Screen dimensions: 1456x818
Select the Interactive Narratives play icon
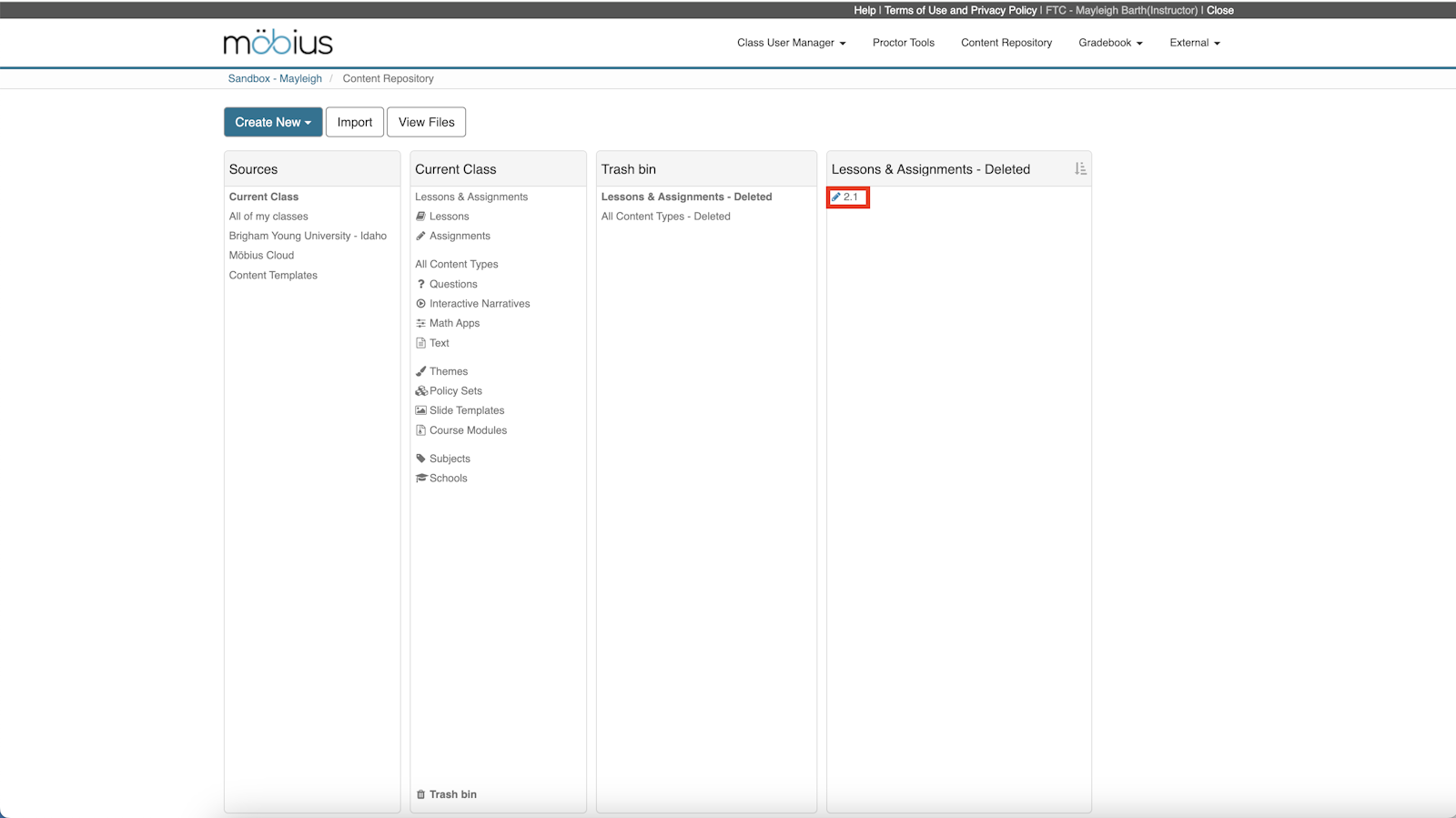[x=420, y=304]
